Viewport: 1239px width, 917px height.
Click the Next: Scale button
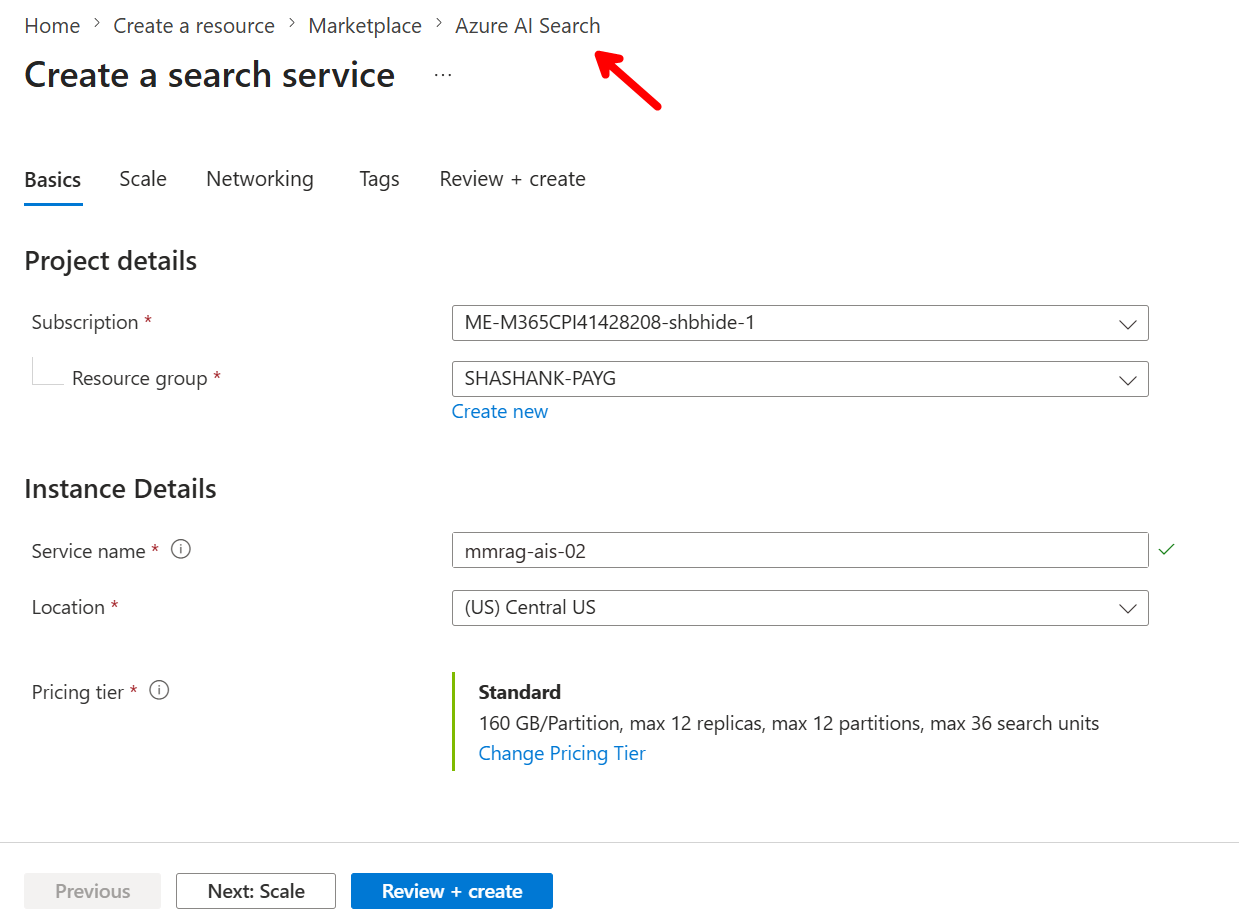[256, 891]
